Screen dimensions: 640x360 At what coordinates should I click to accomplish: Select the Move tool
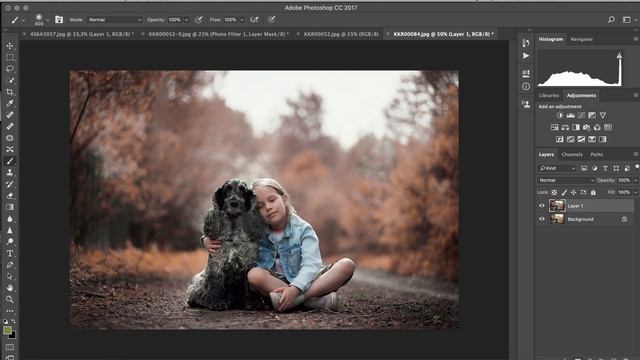pos(10,46)
